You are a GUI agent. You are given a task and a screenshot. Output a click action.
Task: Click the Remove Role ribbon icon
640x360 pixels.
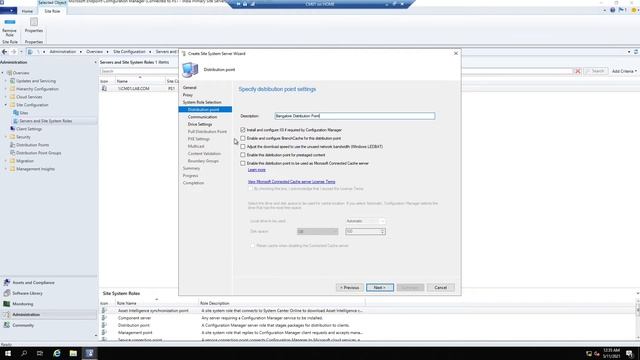tap(10, 22)
